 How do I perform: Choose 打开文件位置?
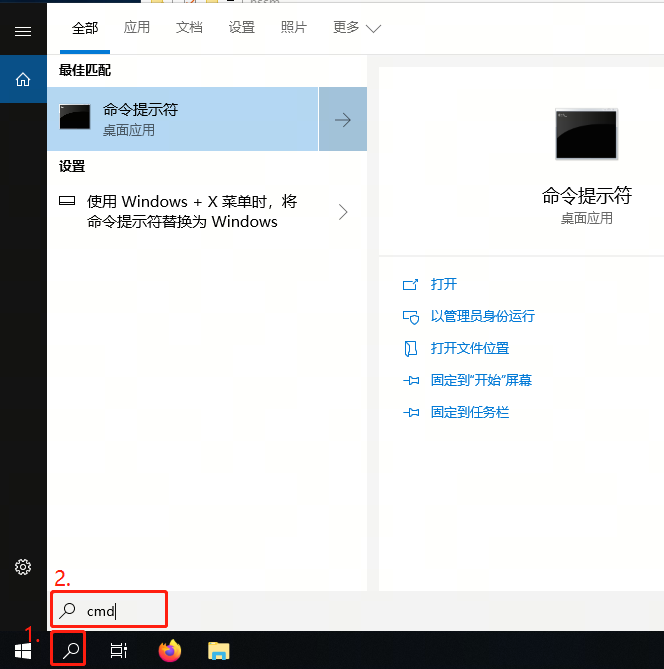[x=470, y=348]
